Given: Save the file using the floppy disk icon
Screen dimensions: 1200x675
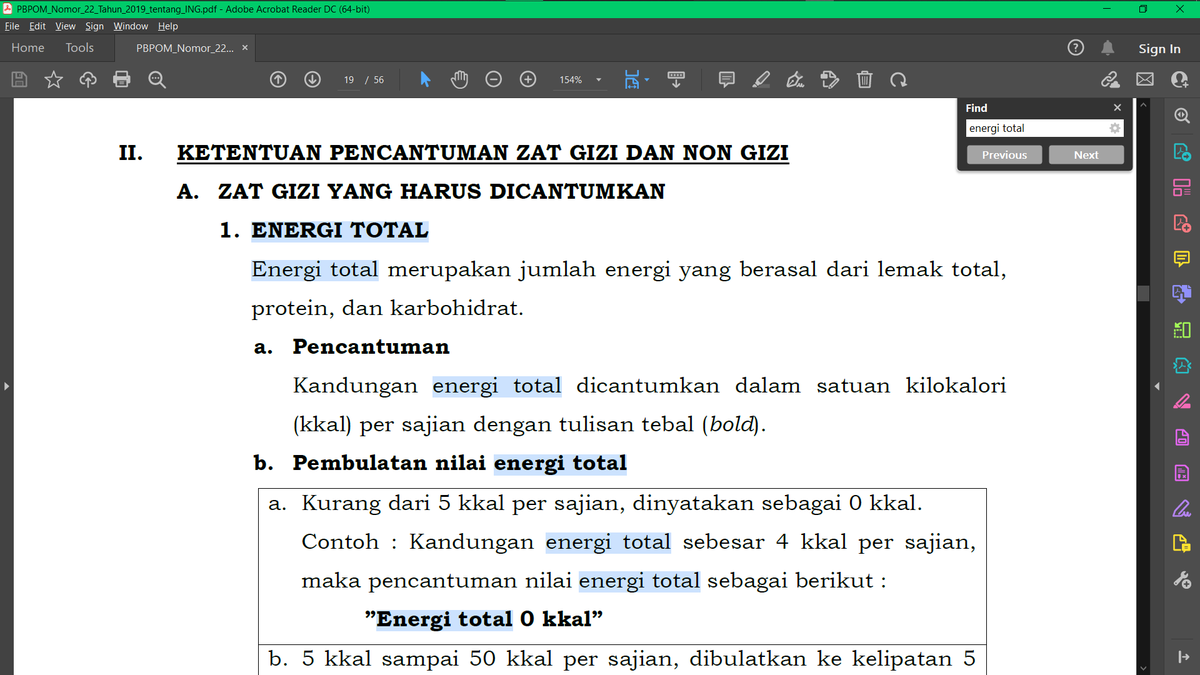Looking at the screenshot, I should [19, 79].
